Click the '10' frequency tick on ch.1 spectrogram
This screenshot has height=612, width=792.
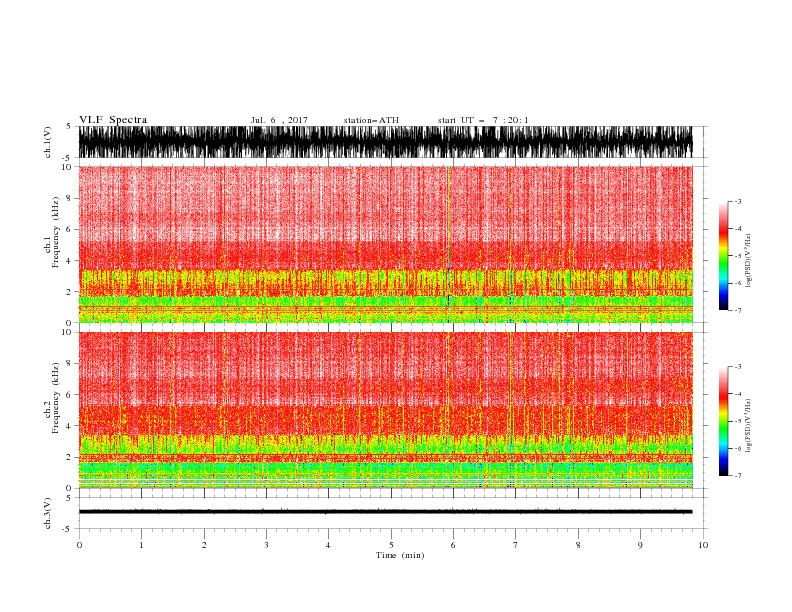pyautogui.click(x=67, y=167)
